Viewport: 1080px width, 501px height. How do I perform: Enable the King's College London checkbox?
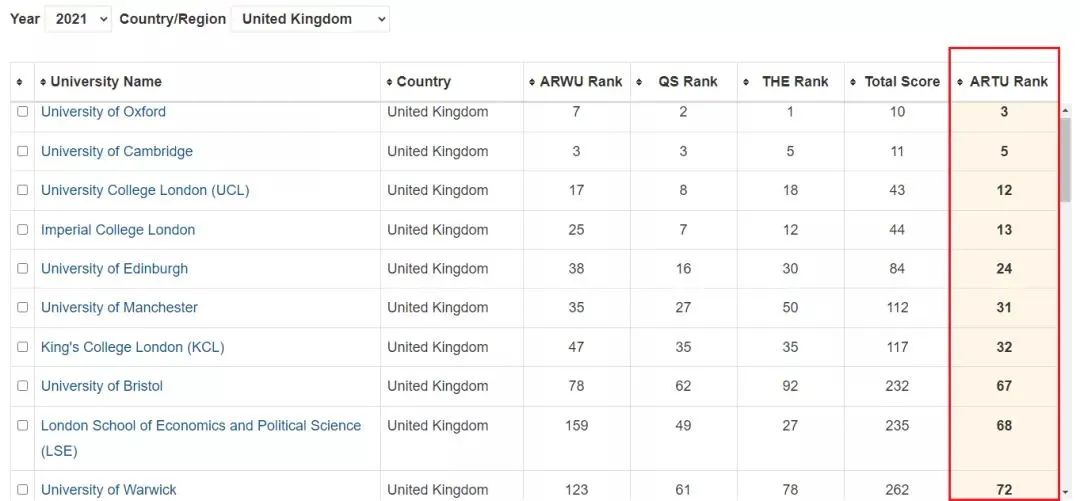click(23, 347)
